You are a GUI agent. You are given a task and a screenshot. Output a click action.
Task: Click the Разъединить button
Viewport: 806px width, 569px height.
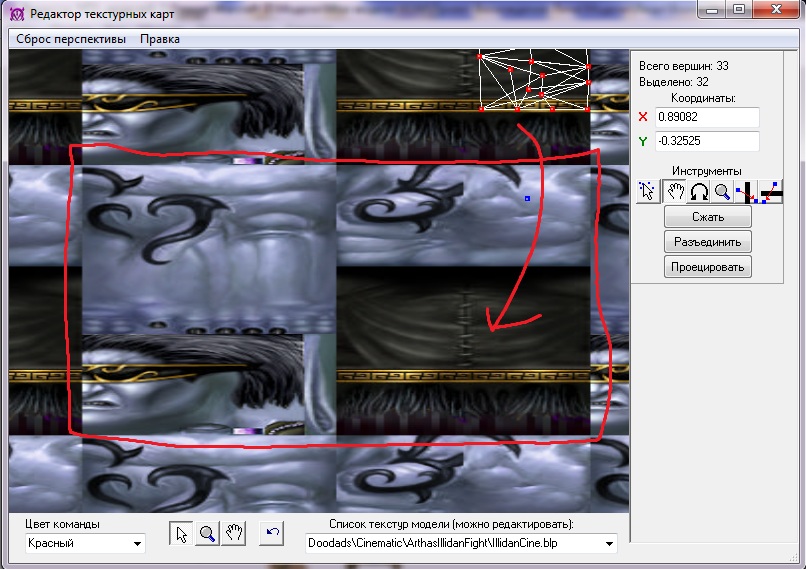tap(708, 242)
